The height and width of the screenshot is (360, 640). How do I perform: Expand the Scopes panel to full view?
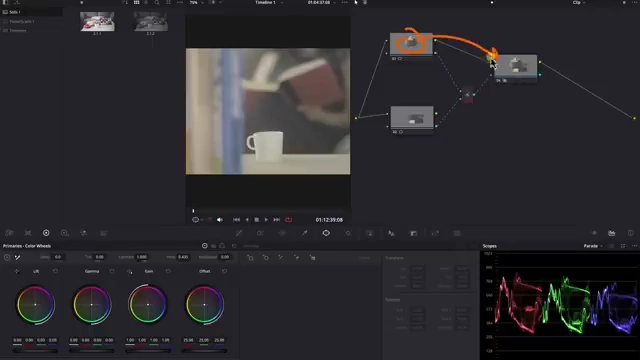[x=623, y=246]
